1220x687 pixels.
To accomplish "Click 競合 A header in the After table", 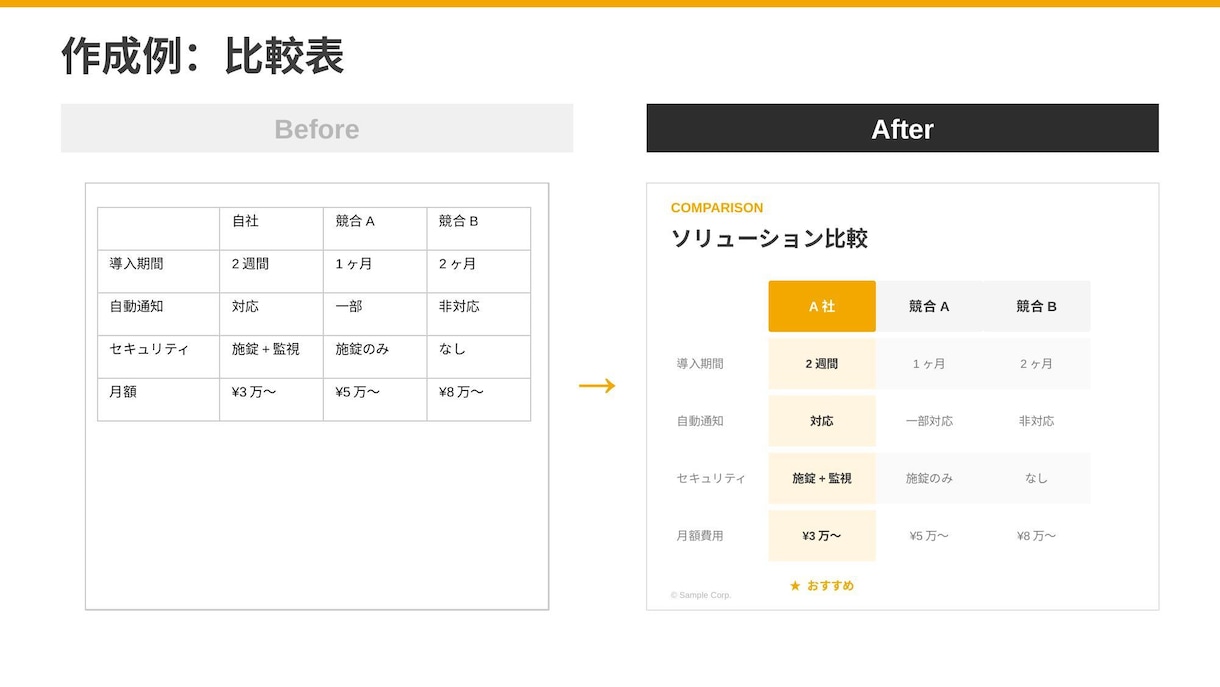I will point(929,306).
